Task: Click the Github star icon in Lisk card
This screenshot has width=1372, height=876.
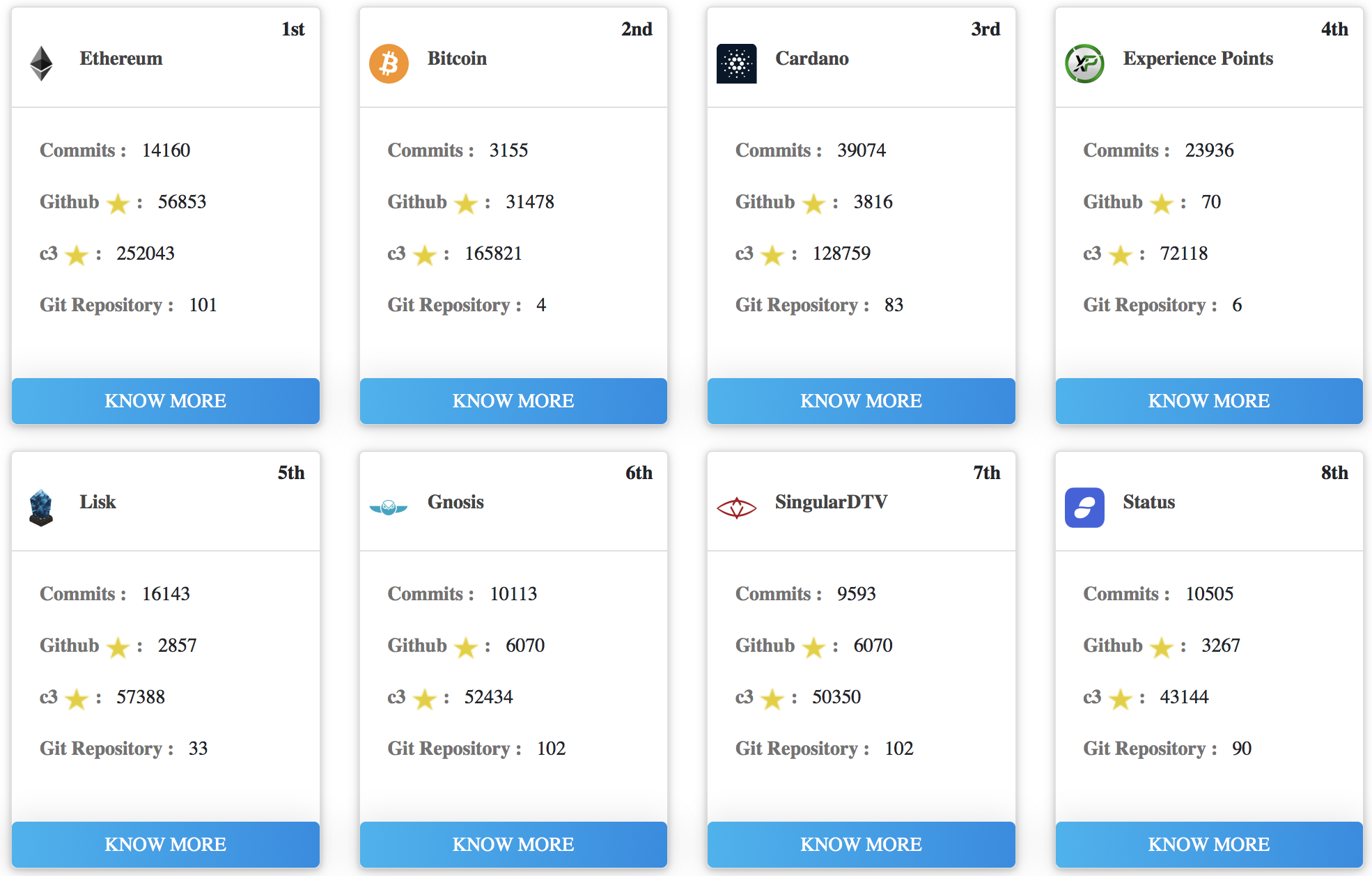Action: 118,647
